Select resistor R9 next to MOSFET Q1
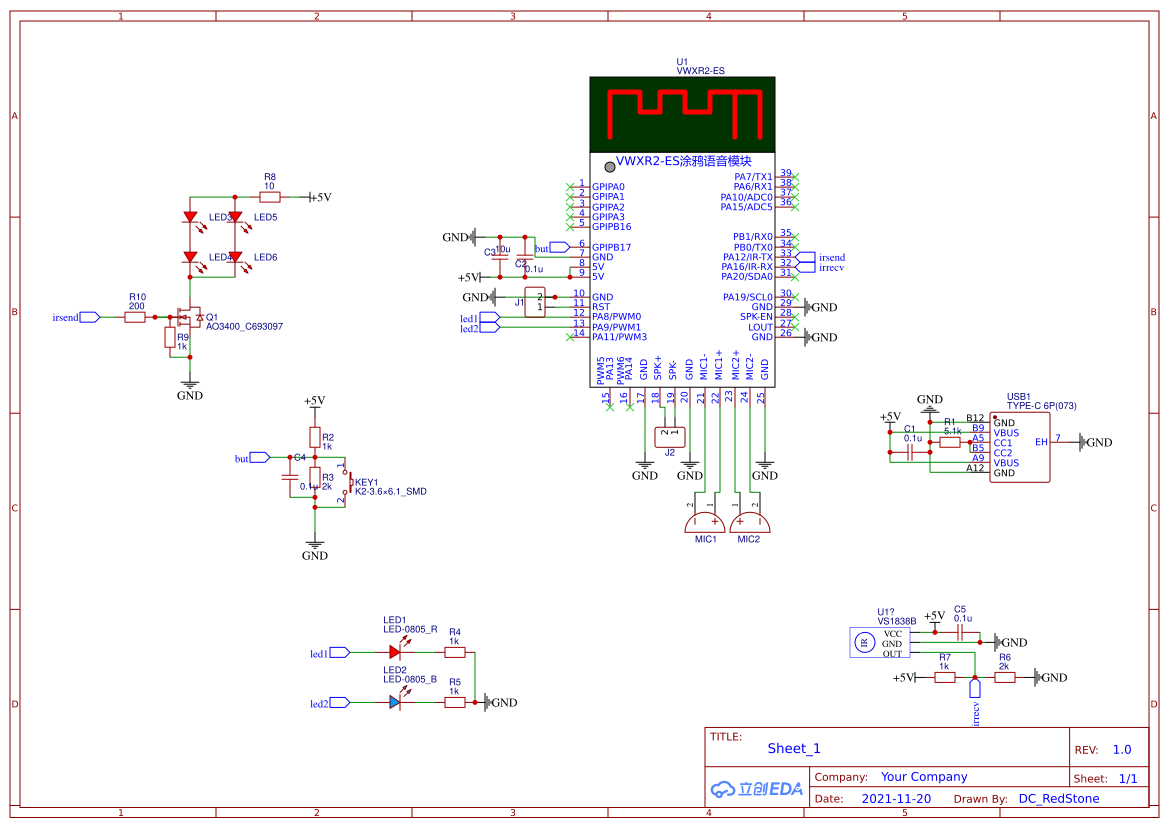Screen dimensions: 1169x828 [170, 338]
